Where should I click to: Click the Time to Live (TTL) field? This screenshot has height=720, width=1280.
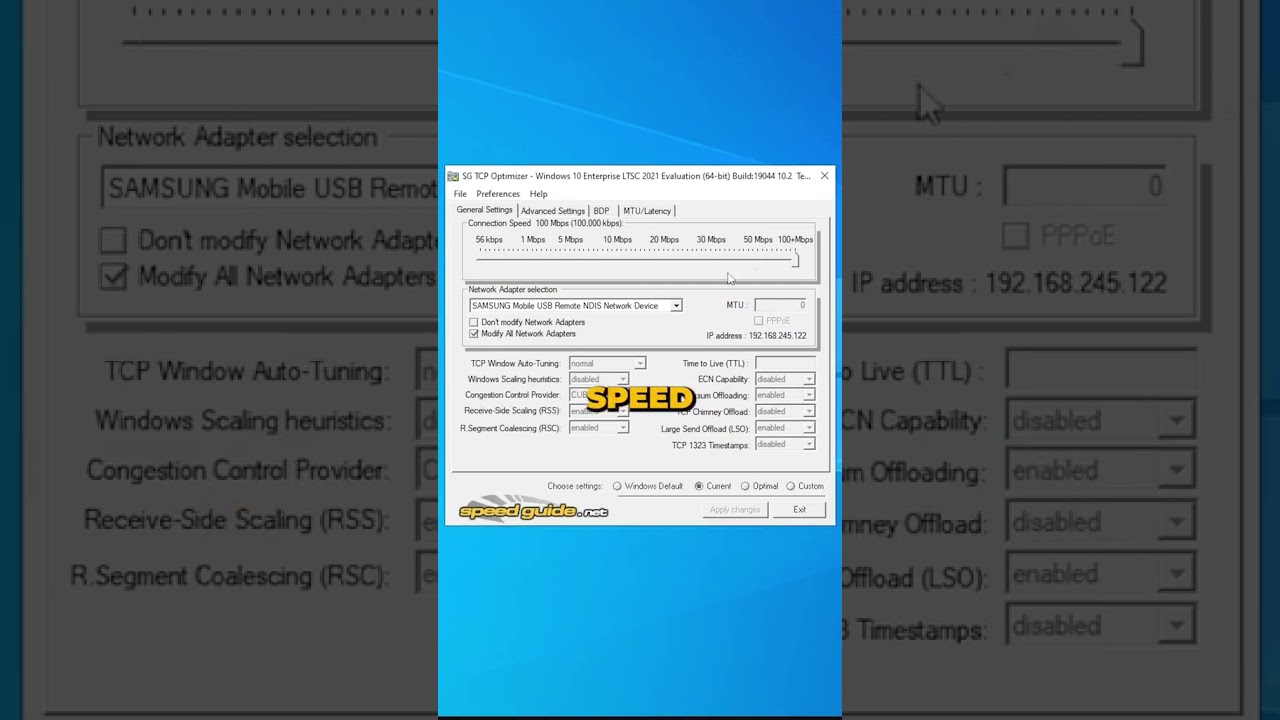(x=785, y=363)
